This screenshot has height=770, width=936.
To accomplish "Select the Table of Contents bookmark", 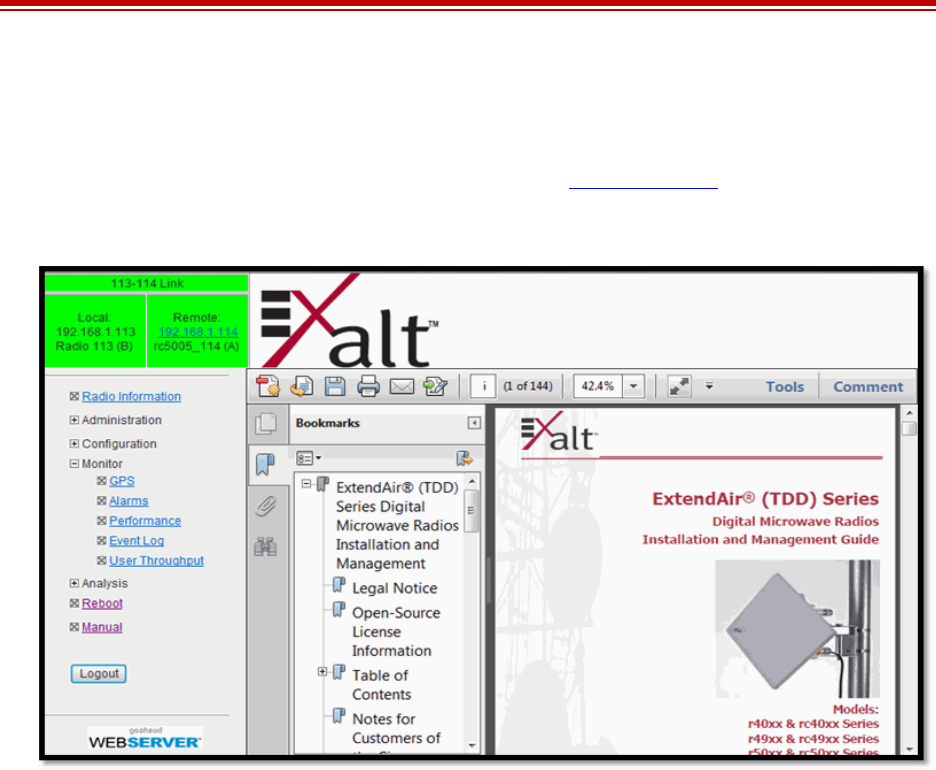I will tap(381, 685).
